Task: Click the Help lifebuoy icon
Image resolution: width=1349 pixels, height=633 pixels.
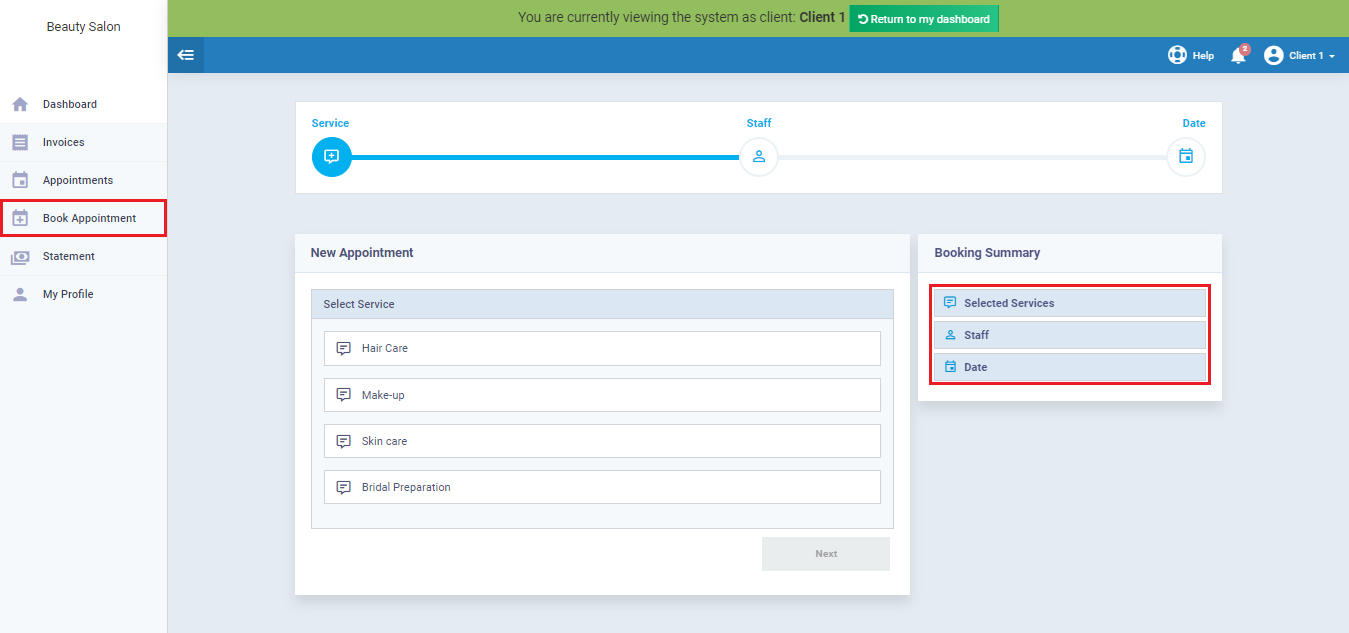Action: [x=1177, y=55]
